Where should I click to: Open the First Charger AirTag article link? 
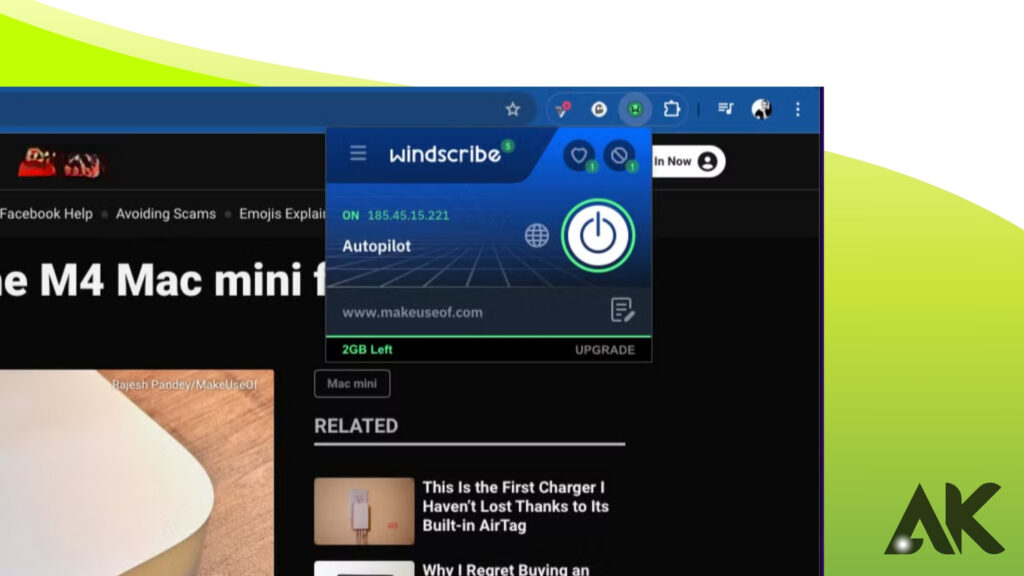point(514,506)
